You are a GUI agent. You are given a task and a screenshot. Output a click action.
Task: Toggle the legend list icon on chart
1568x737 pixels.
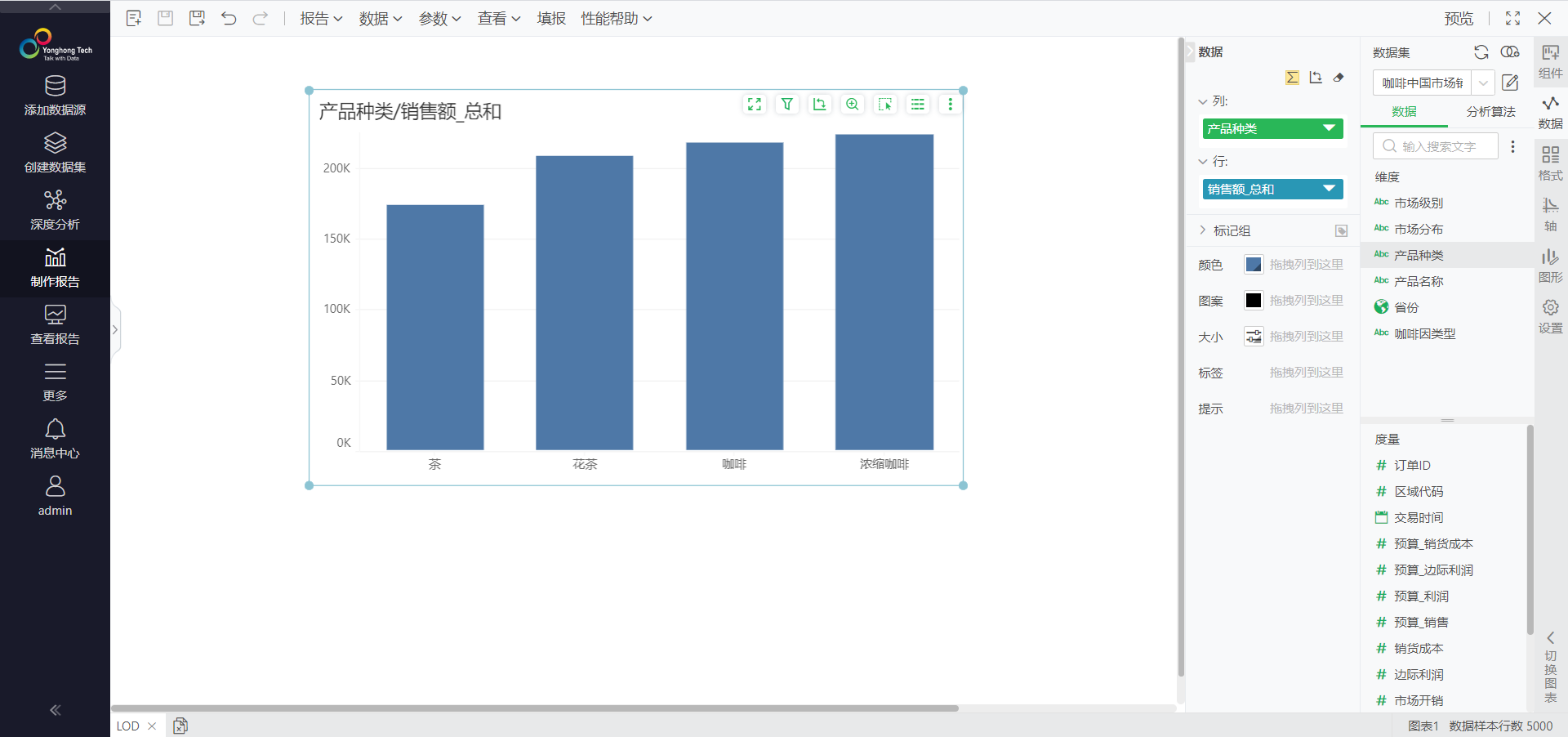click(x=918, y=105)
